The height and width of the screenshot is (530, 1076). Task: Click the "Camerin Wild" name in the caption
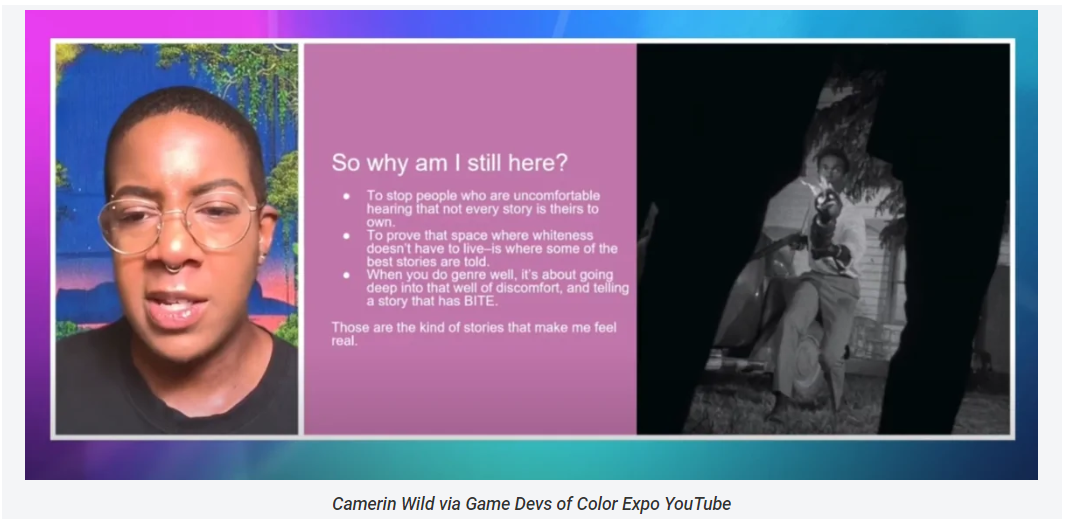point(377,504)
